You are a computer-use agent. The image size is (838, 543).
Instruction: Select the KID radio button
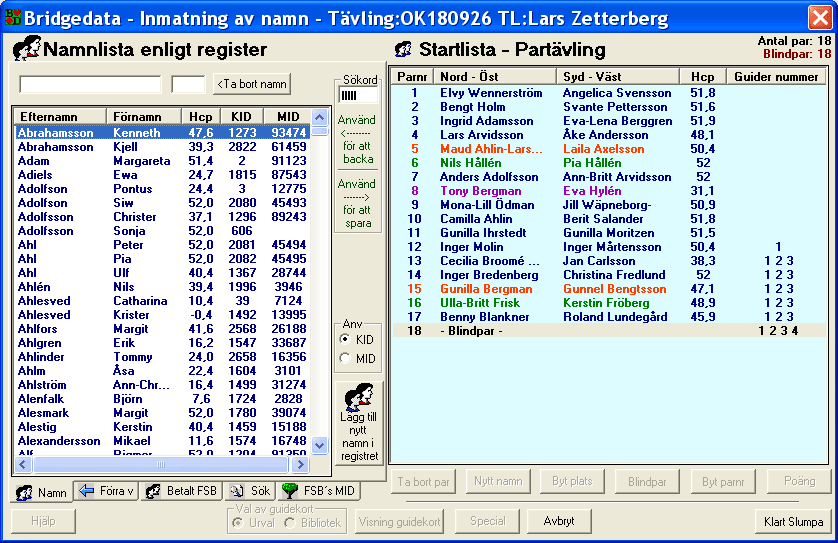click(x=346, y=340)
